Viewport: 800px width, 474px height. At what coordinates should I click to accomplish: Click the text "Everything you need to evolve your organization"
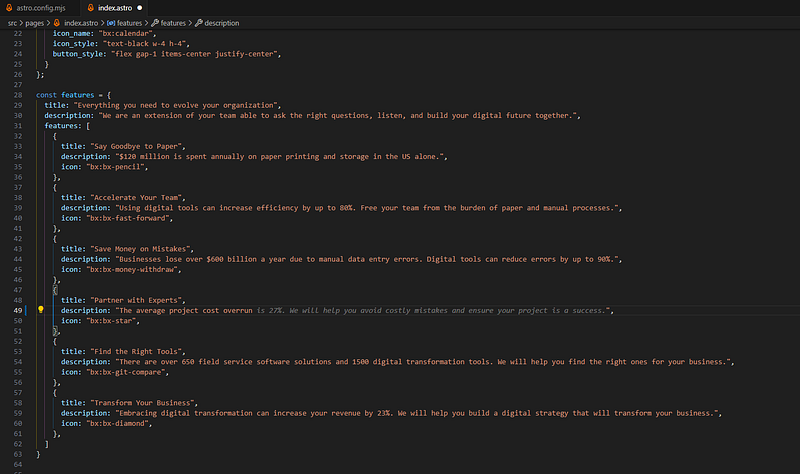click(177, 105)
